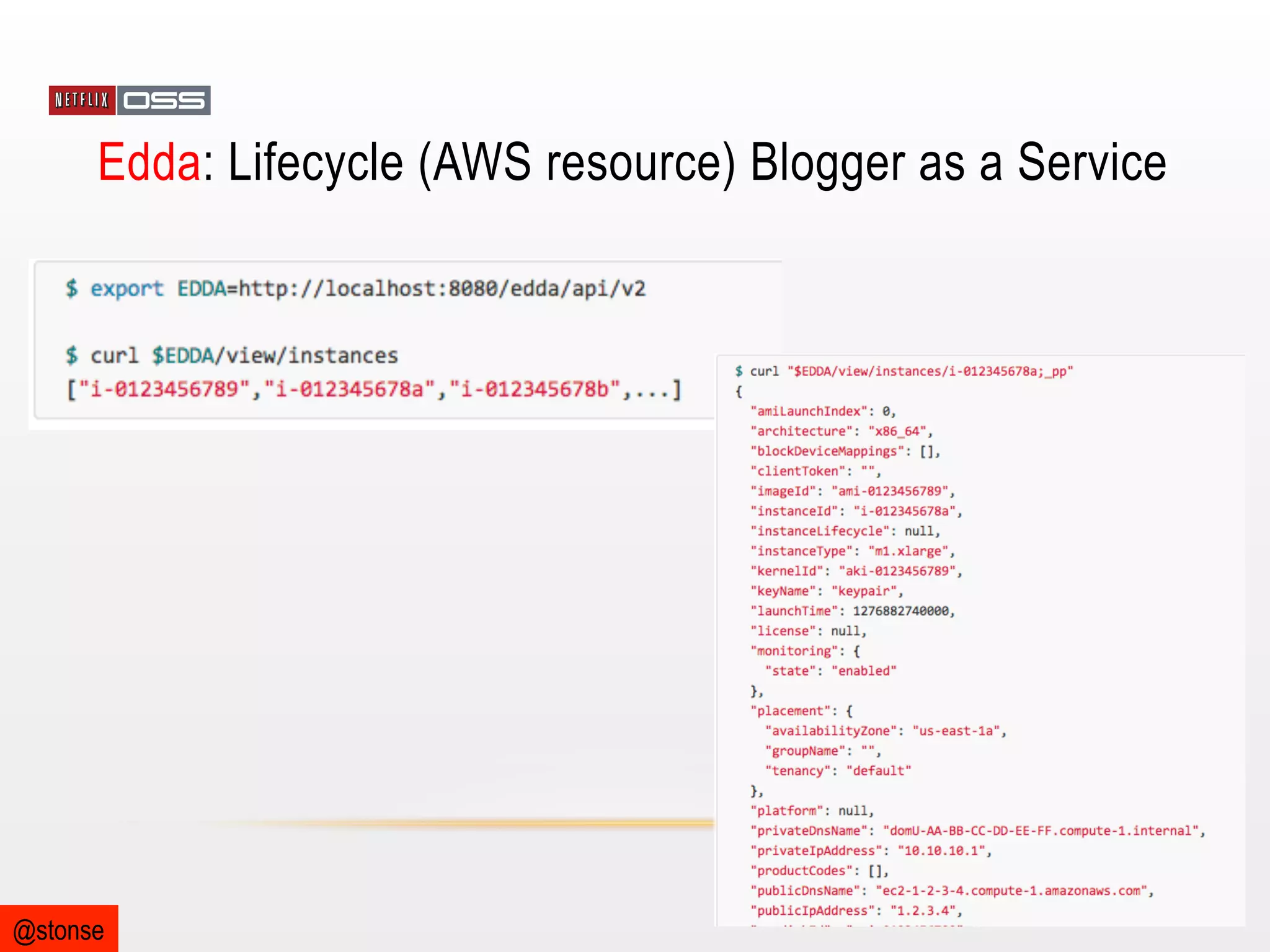Select the curl $EDDA/view/instances command
The width and height of the screenshot is (1270, 952).
[232, 356]
